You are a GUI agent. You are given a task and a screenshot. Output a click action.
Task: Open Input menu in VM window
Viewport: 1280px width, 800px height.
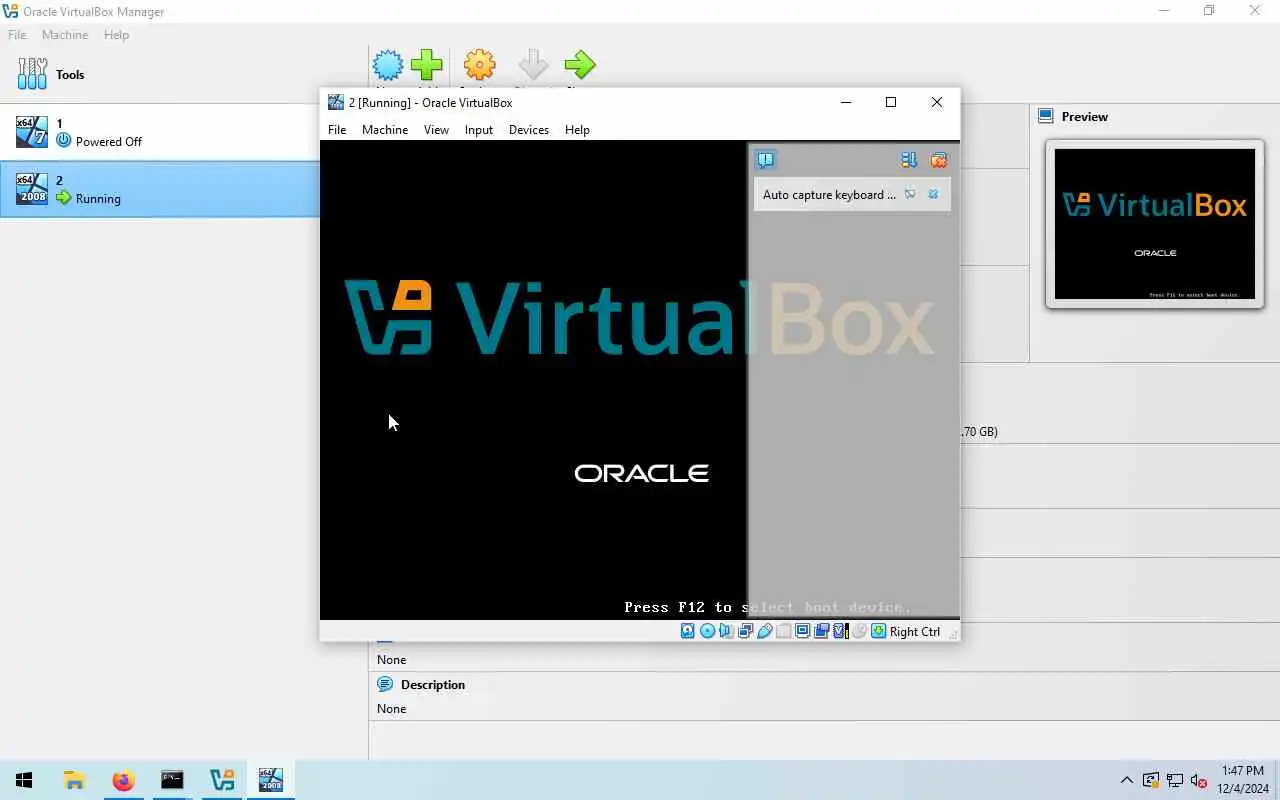[479, 130]
